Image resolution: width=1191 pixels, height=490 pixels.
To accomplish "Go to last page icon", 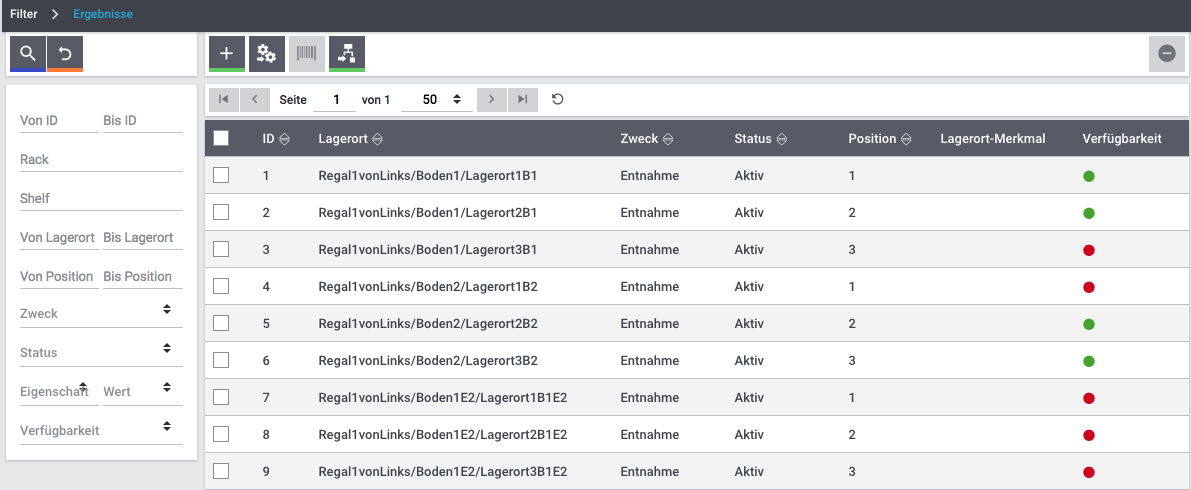I will 523,100.
